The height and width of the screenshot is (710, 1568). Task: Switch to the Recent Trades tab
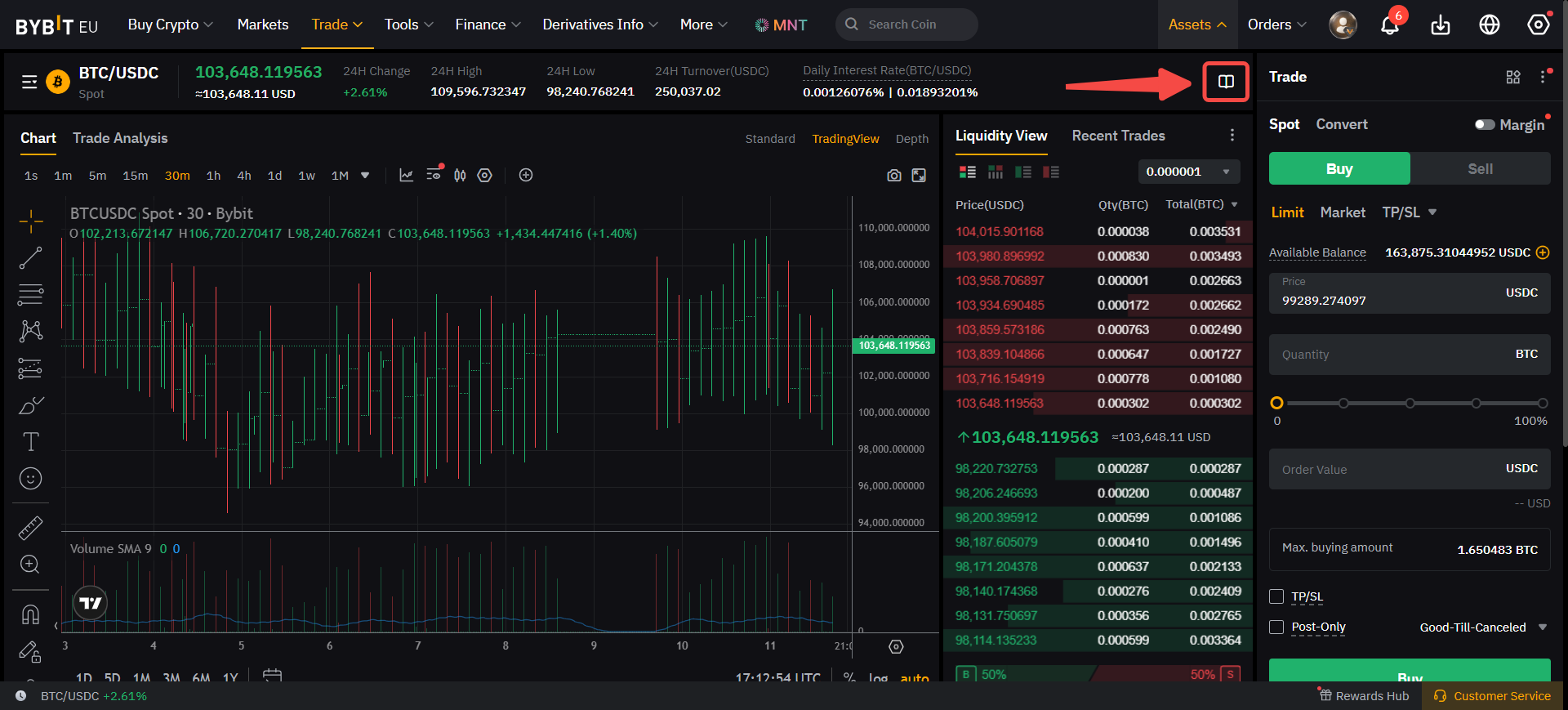point(1118,136)
